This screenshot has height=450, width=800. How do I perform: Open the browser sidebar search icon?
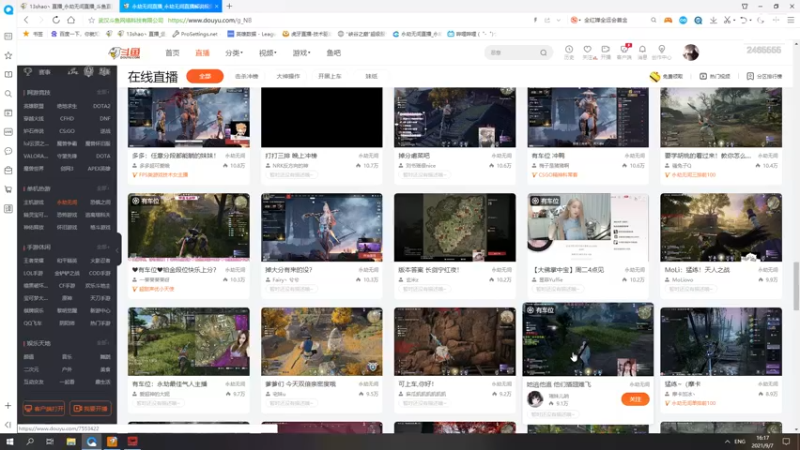pyautogui.click(x=8, y=93)
